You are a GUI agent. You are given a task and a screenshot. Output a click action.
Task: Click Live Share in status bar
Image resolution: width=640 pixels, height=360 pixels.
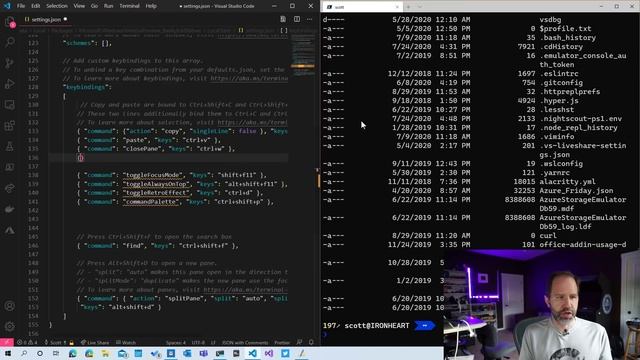coord(95,342)
